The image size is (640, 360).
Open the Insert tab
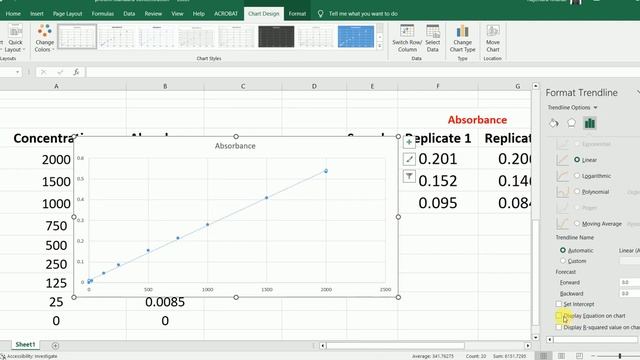[x=37, y=14]
